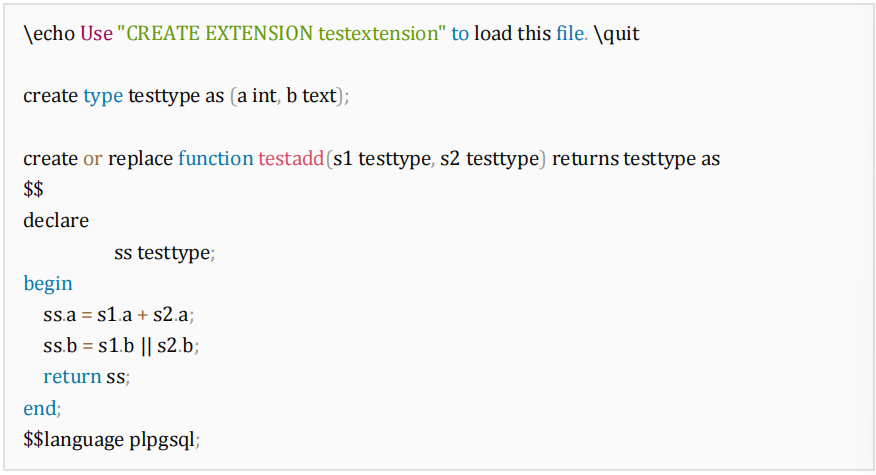Click the quoted "CREATE EXTENSION testextension" string

coord(281,33)
